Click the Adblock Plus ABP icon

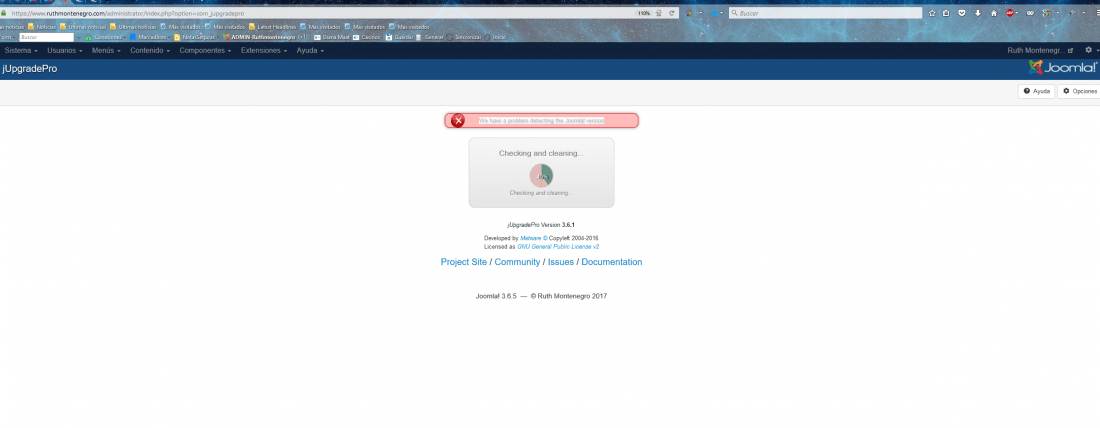(1010, 13)
